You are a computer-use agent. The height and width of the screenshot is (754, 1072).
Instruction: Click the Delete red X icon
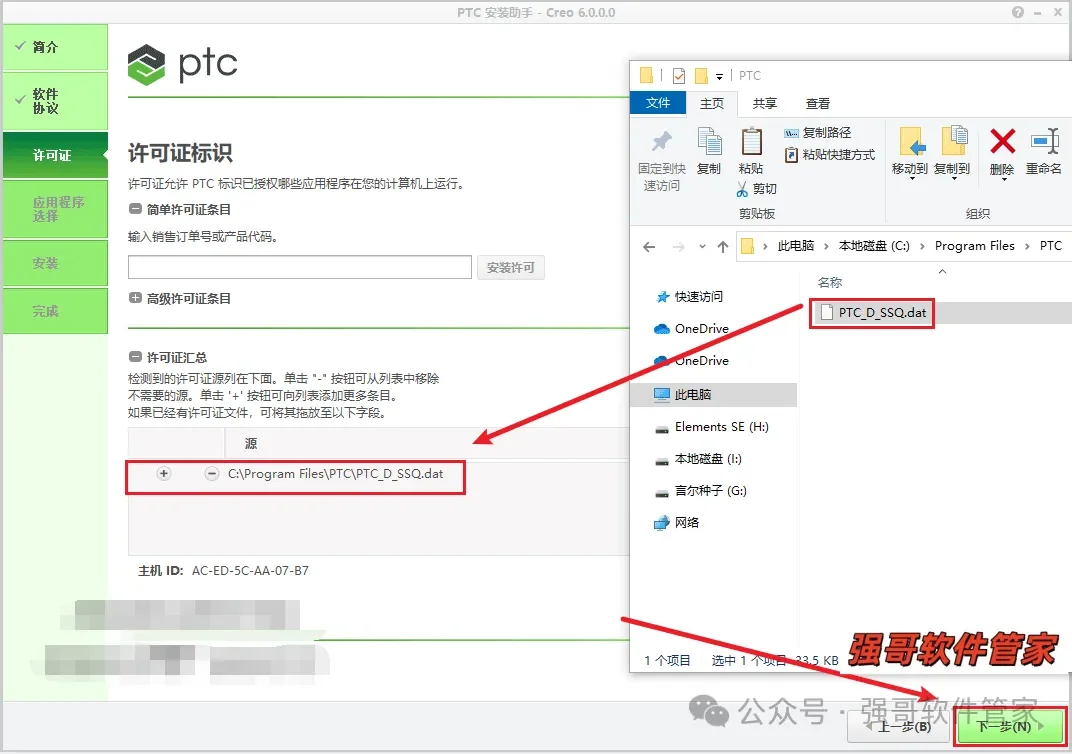[1002, 142]
